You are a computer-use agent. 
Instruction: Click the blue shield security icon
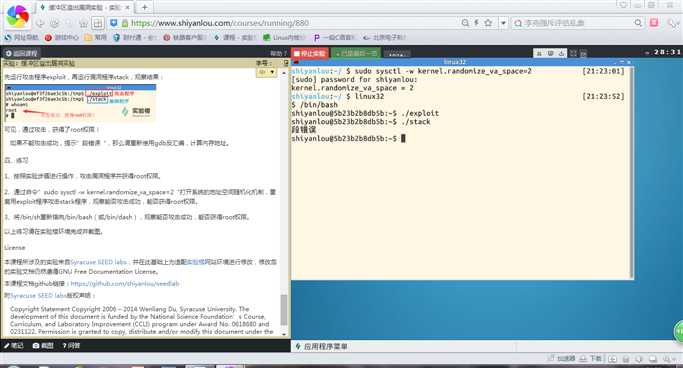click(x=114, y=23)
